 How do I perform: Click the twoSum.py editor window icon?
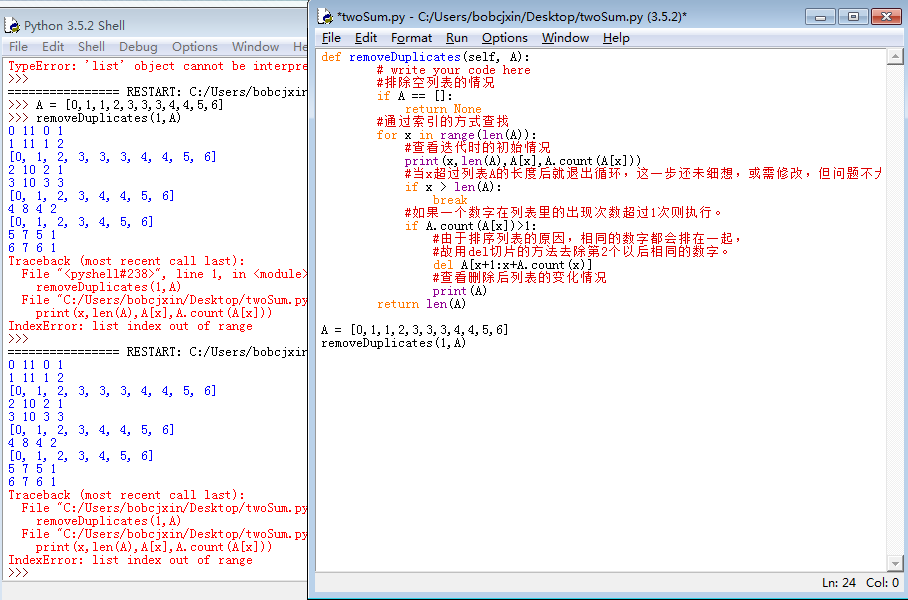325,16
